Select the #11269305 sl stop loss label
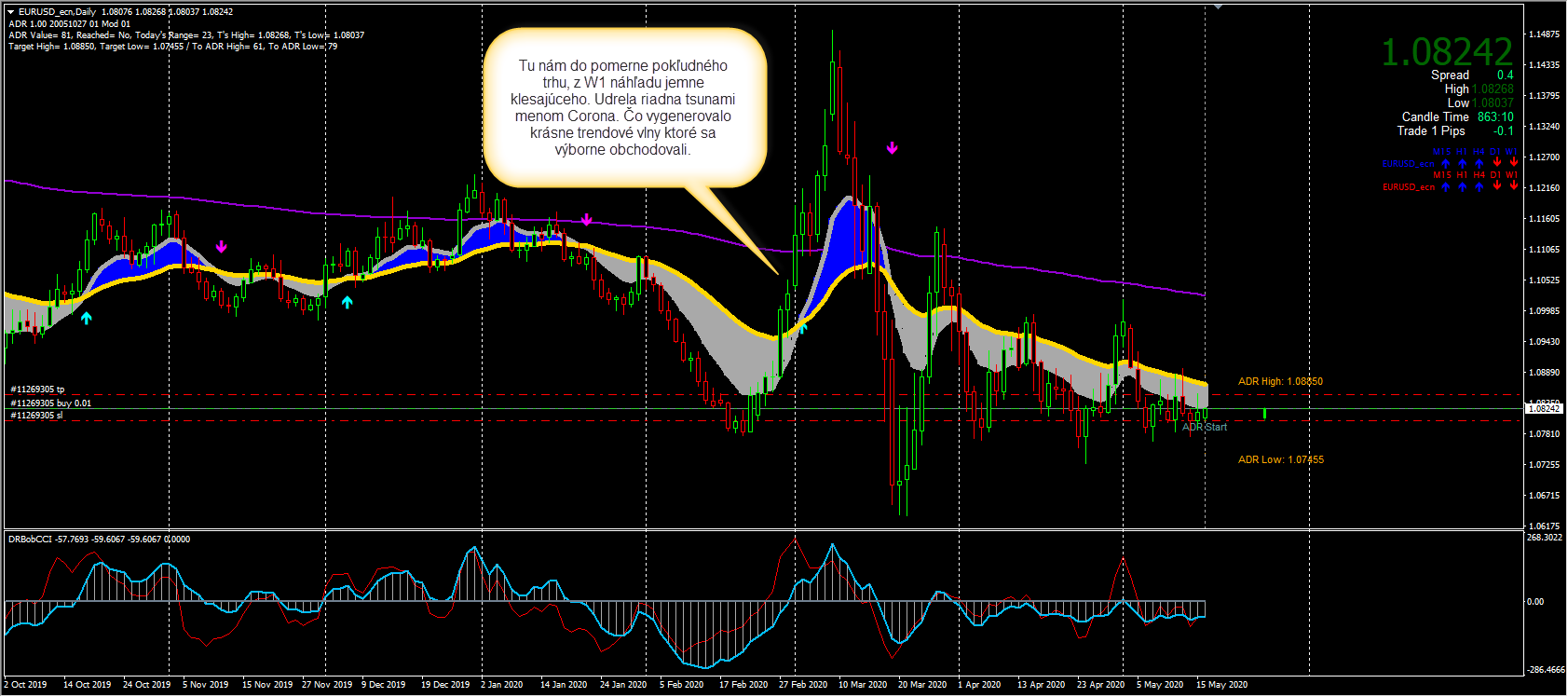Viewport: 1568px width, 697px height. click(37, 416)
